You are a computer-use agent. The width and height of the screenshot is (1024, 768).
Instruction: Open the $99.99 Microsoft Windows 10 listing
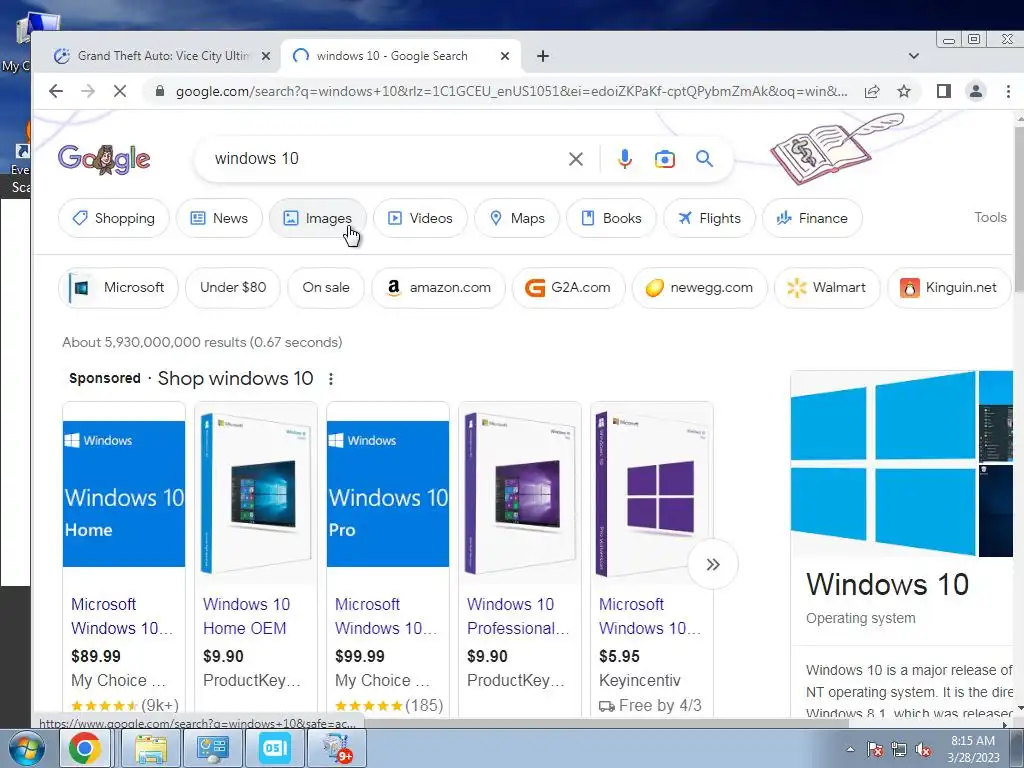tap(386, 616)
